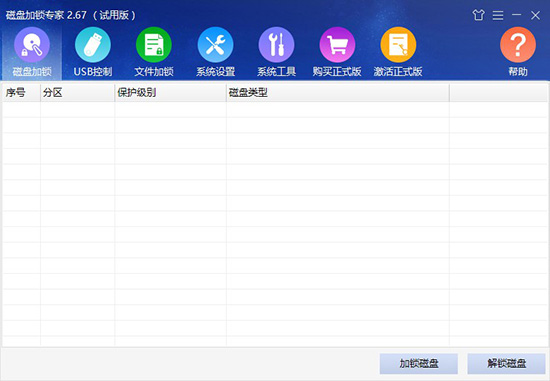Minimize the 磁盘加锁专家 window
Screen dimensions: 550x381
pos(516,15)
